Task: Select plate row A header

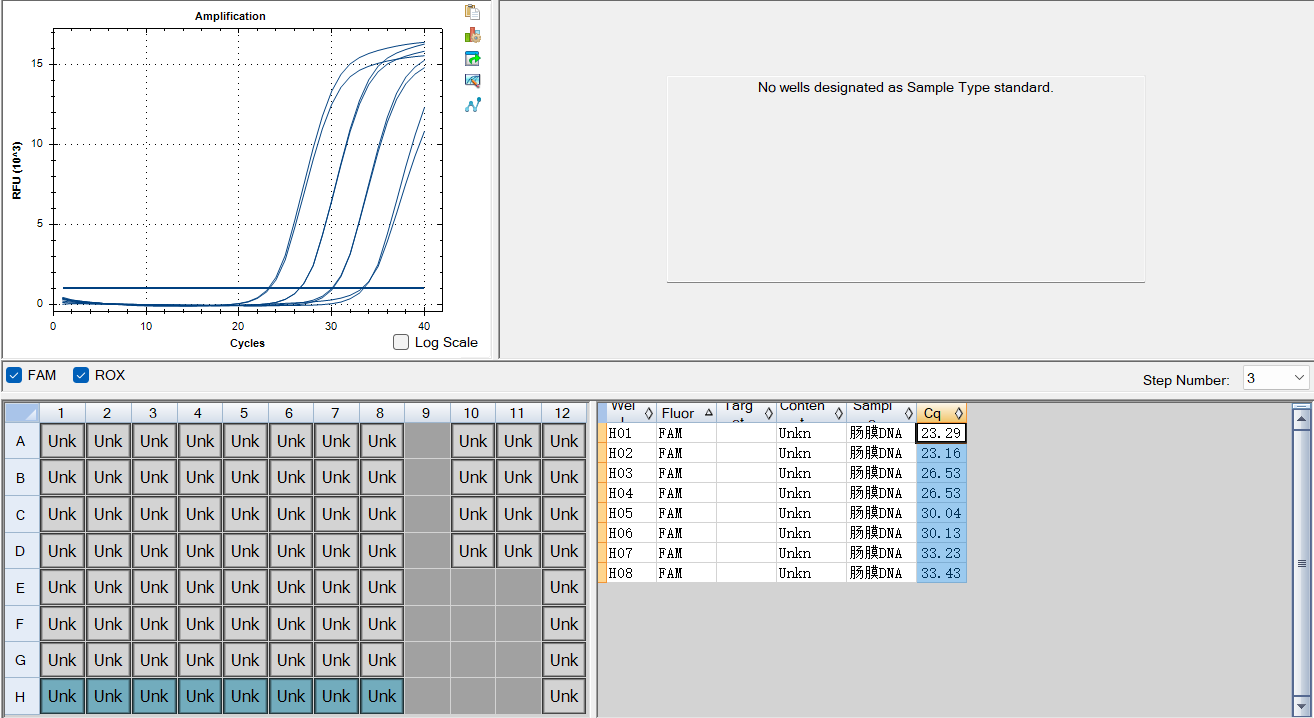Action: pyautogui.click(x=22, y=441)
